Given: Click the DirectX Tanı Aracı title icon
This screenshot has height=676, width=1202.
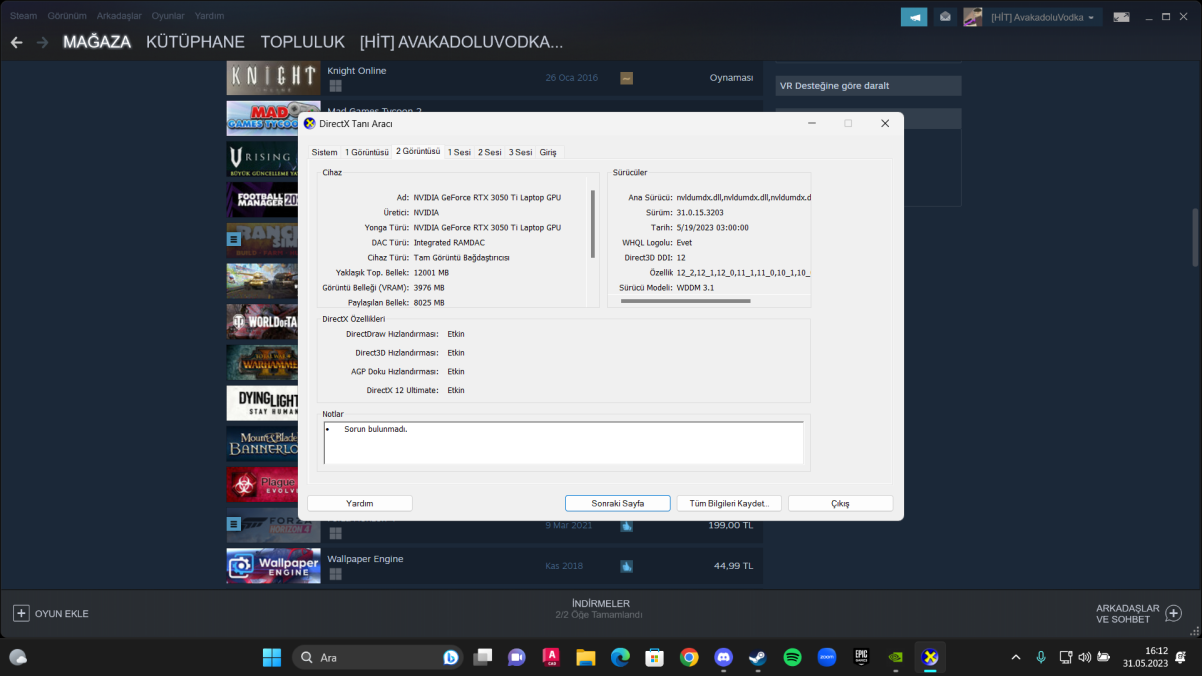Looking at the screenshot, I should 309,123.
